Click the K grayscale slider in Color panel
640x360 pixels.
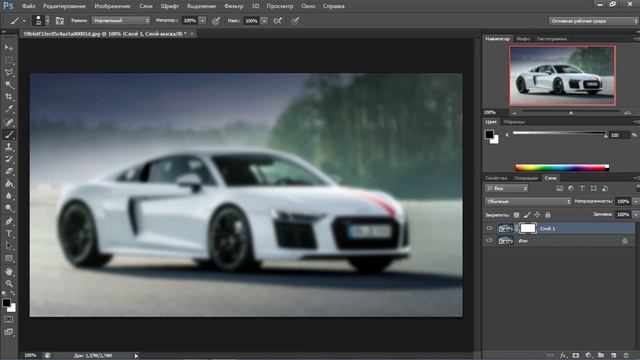point(559,133)
